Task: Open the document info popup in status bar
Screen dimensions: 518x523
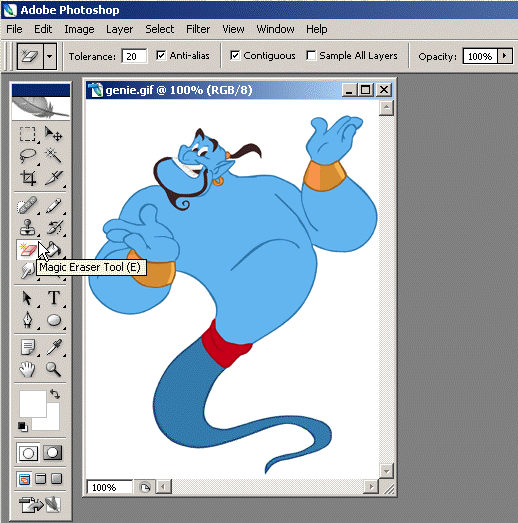Action: coord(145,488)
